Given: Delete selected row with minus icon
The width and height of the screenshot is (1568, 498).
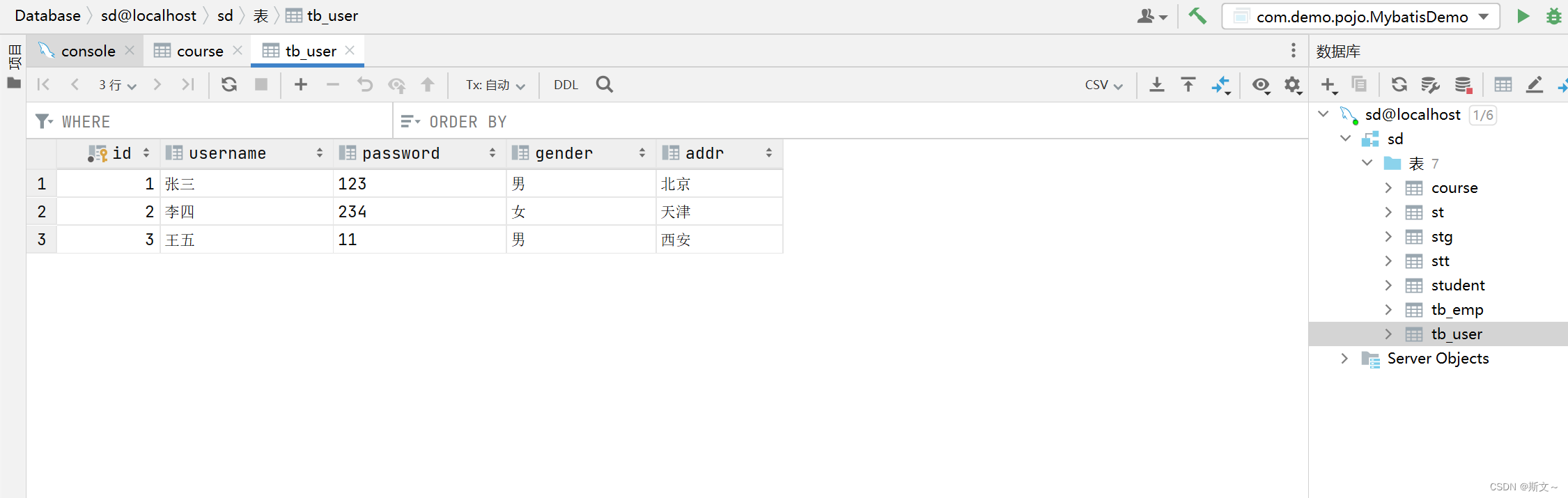Looking at the screenshot, I should pyautogui.click(x=333, y=84).
